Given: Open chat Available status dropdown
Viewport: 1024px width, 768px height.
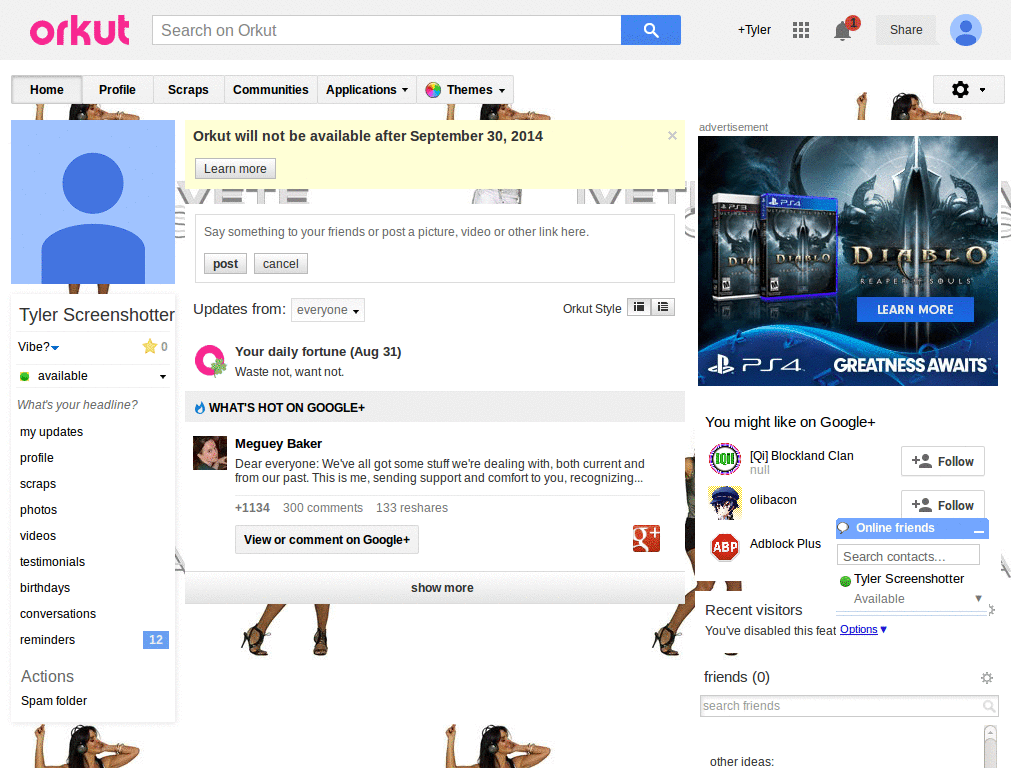Looking at the screenshot, I should coord(978,598).
